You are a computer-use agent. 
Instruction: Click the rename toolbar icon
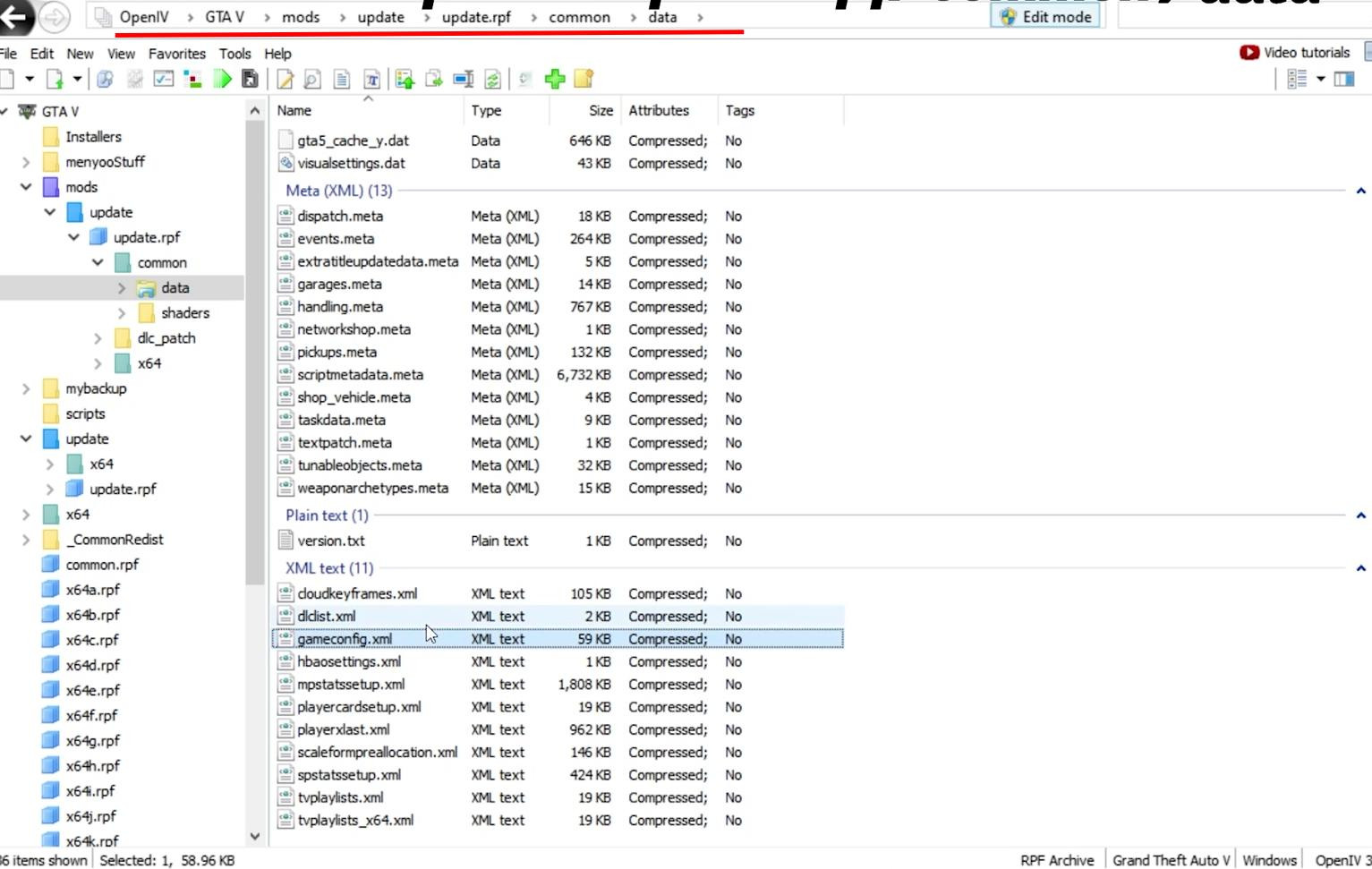click(464, 79)
